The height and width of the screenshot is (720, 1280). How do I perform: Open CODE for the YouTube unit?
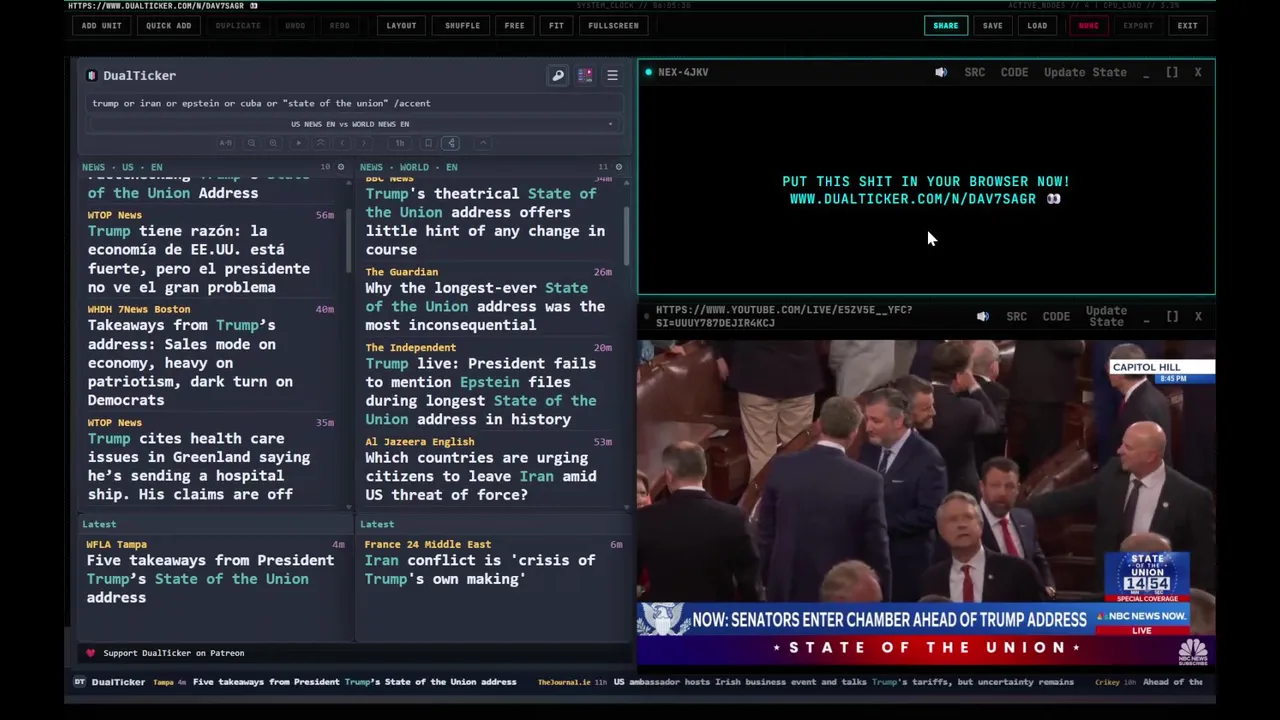(1056, 317)
